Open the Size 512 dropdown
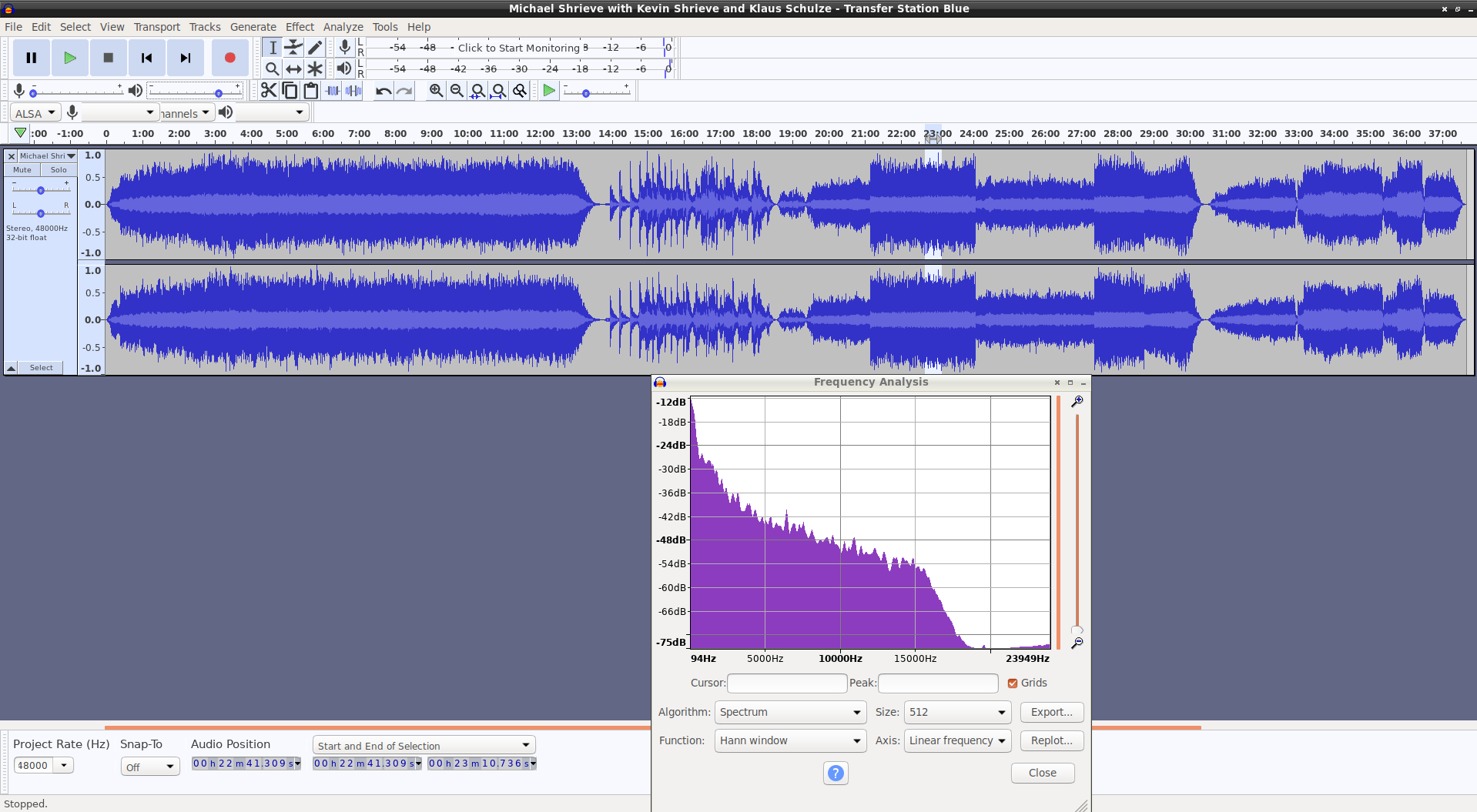1477x812 pixels. [957, 713]
